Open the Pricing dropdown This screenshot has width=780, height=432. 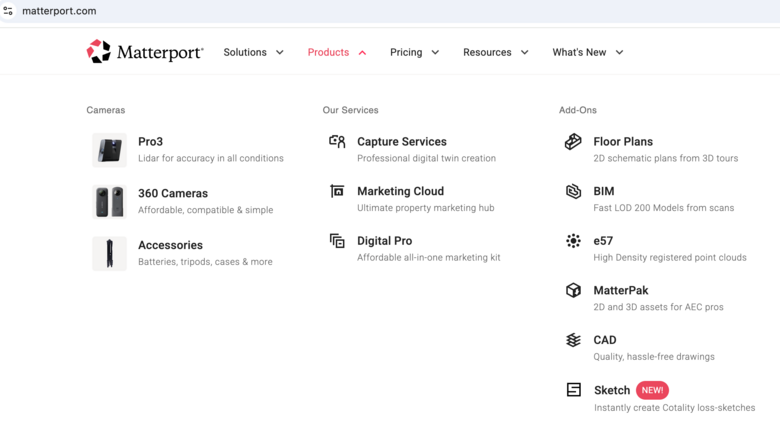414,52
